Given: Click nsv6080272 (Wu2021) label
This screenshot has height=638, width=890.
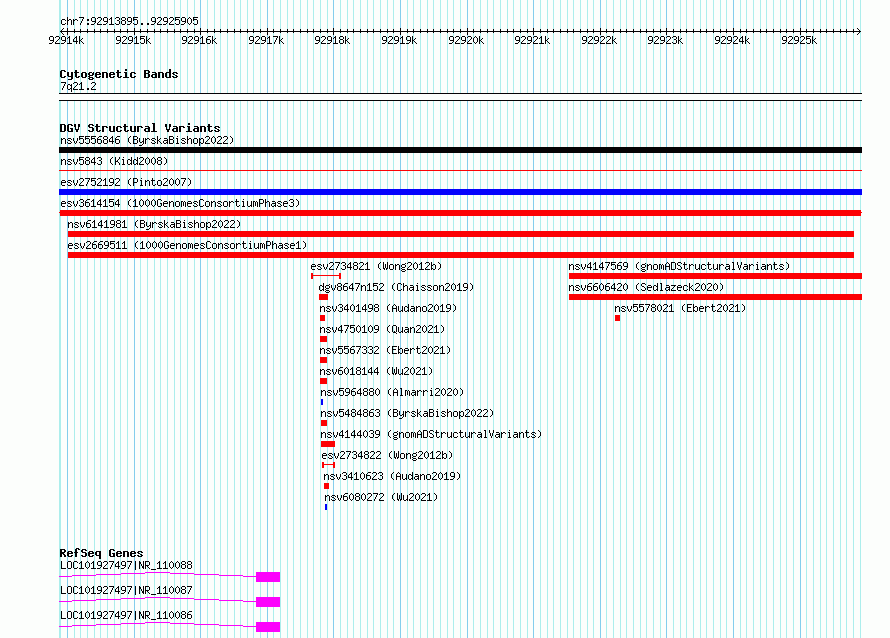Looking at the screenshot, I should point(381,497).
